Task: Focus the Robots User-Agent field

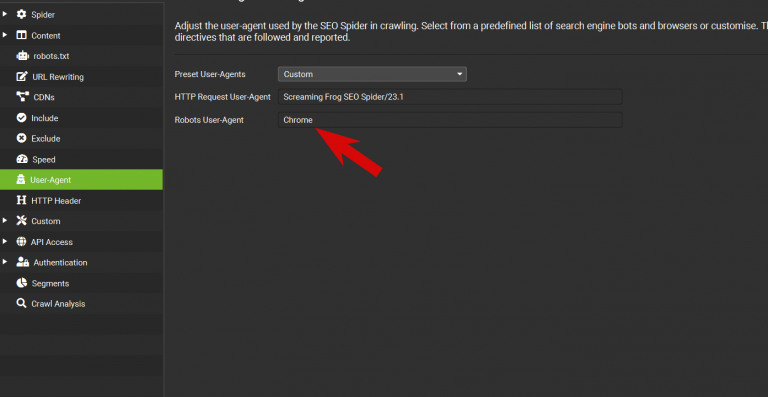Action: [x=450, y=120]
